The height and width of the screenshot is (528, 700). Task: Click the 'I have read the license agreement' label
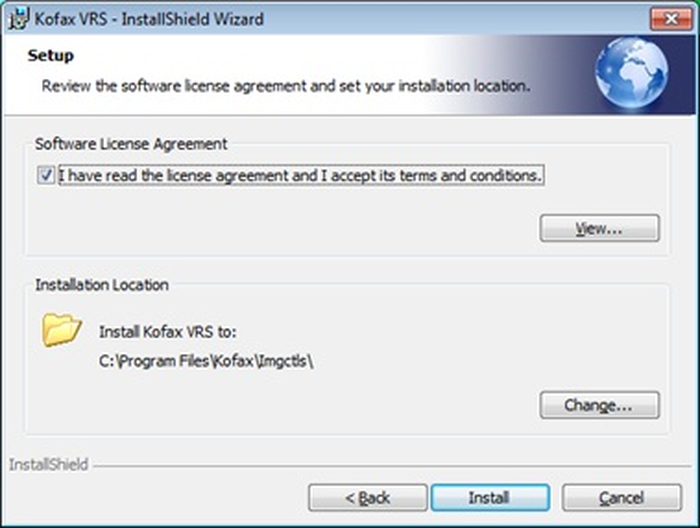pyautogui.click(x=301, y=175)
